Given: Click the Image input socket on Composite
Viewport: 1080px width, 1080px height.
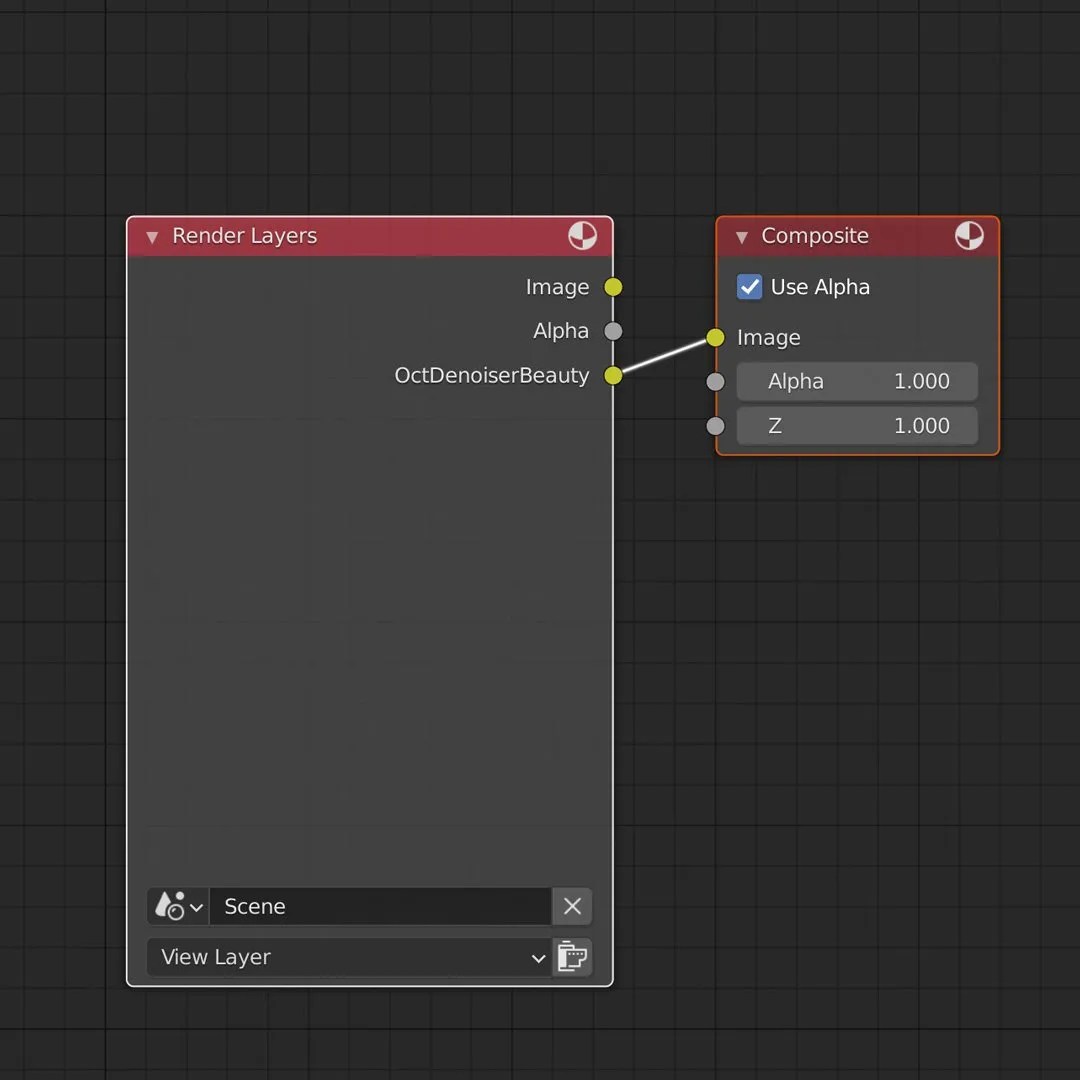Looking at the screenshot, I should (715, 338).
